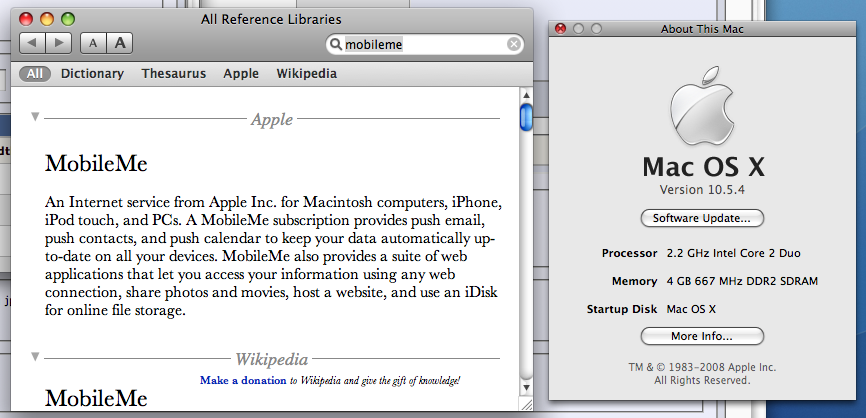The width and height of the screenshot is (866, 418).
Task: Follow the Make a donation link
Action: pos(243,380)
